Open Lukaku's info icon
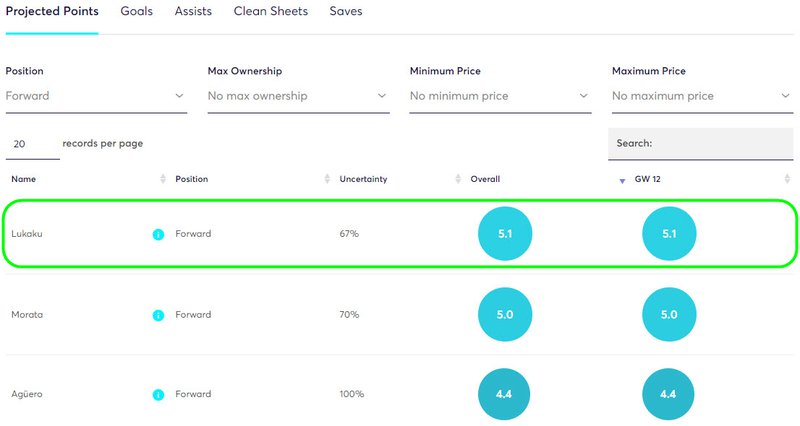The width and height of the screenshot is (800, 426). pos(158,234)
